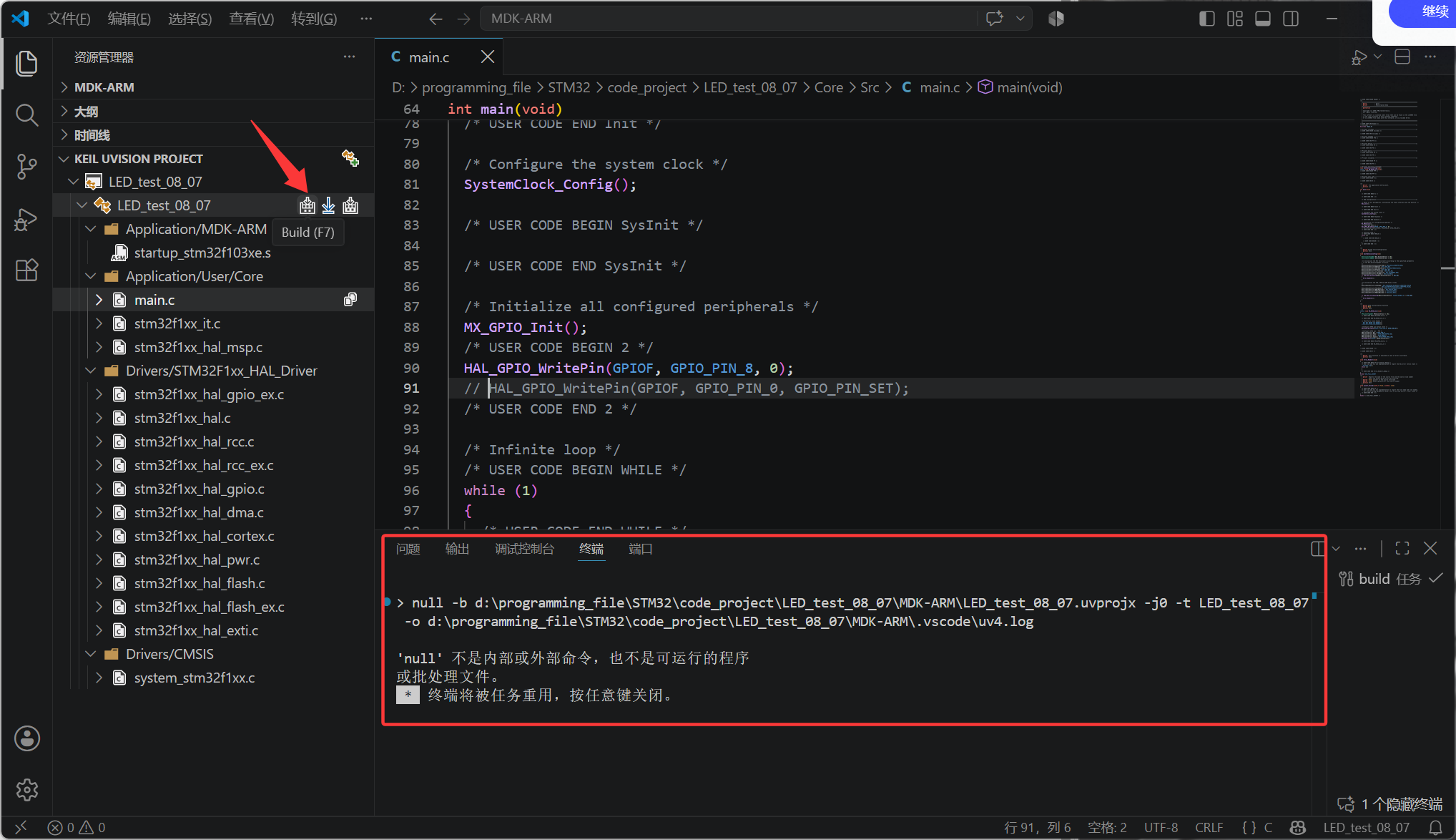
Task: Maximize the terminal panel size
Action: [1402, 549]
